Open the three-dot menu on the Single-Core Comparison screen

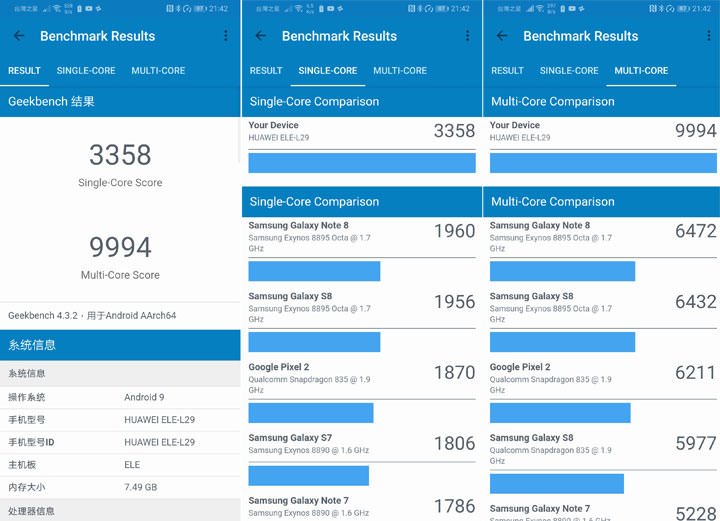pos(467,36)
